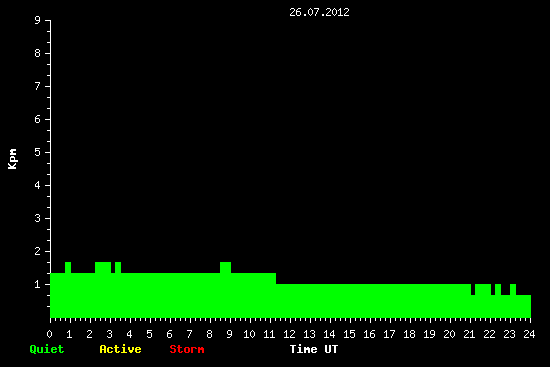
Task: Click the 26.07.2012 date title
Action: [319, 12]
